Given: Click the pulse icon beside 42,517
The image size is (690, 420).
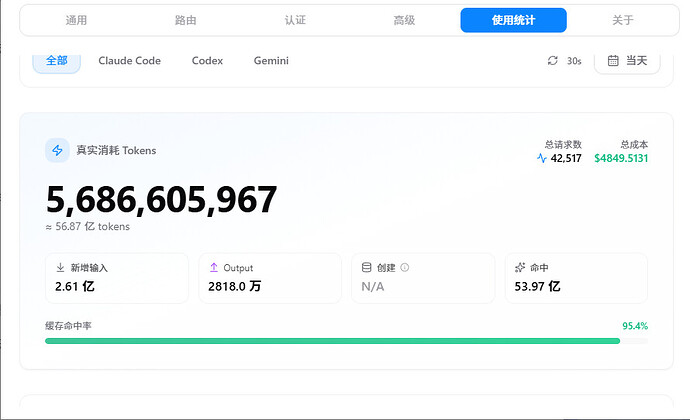Looking at the screenshot, I should tap(542, 158).
